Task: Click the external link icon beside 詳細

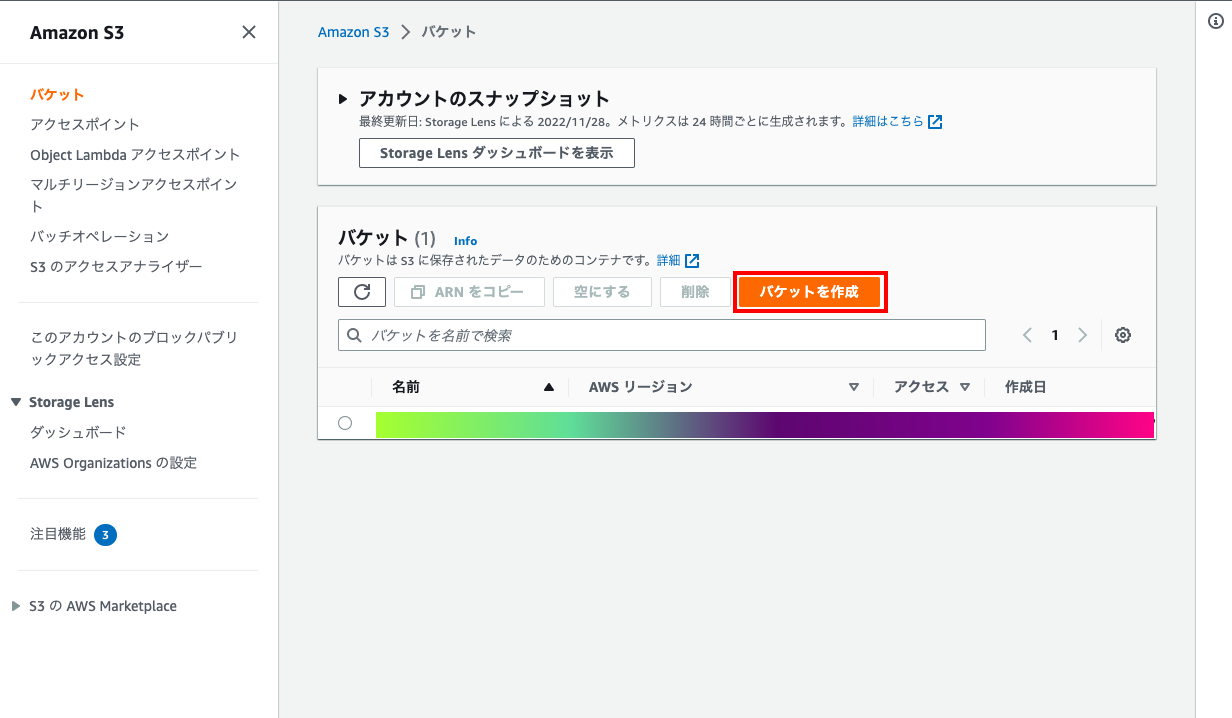Action: (692, 261)
